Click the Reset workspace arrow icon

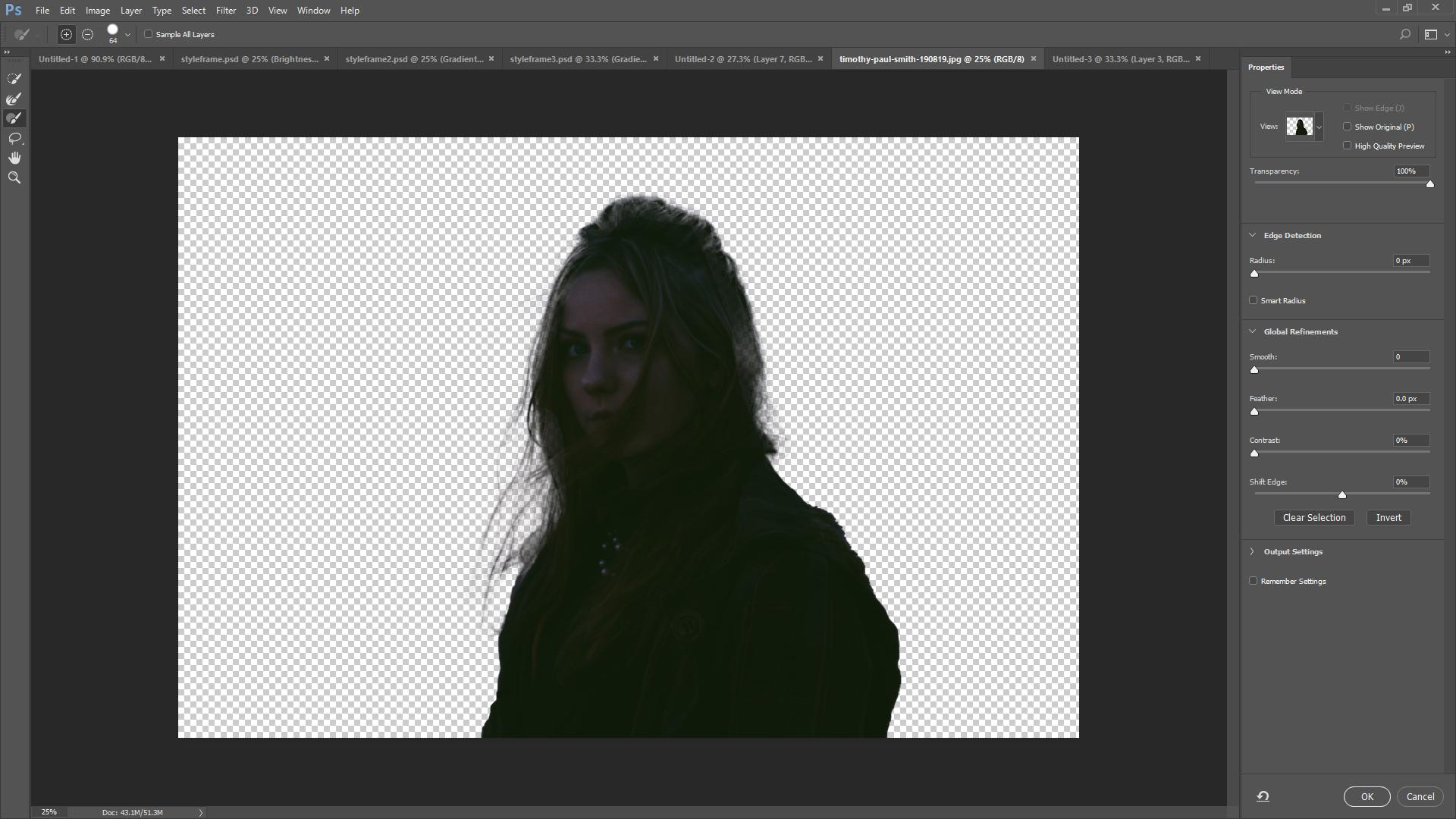coord(1263,796)
